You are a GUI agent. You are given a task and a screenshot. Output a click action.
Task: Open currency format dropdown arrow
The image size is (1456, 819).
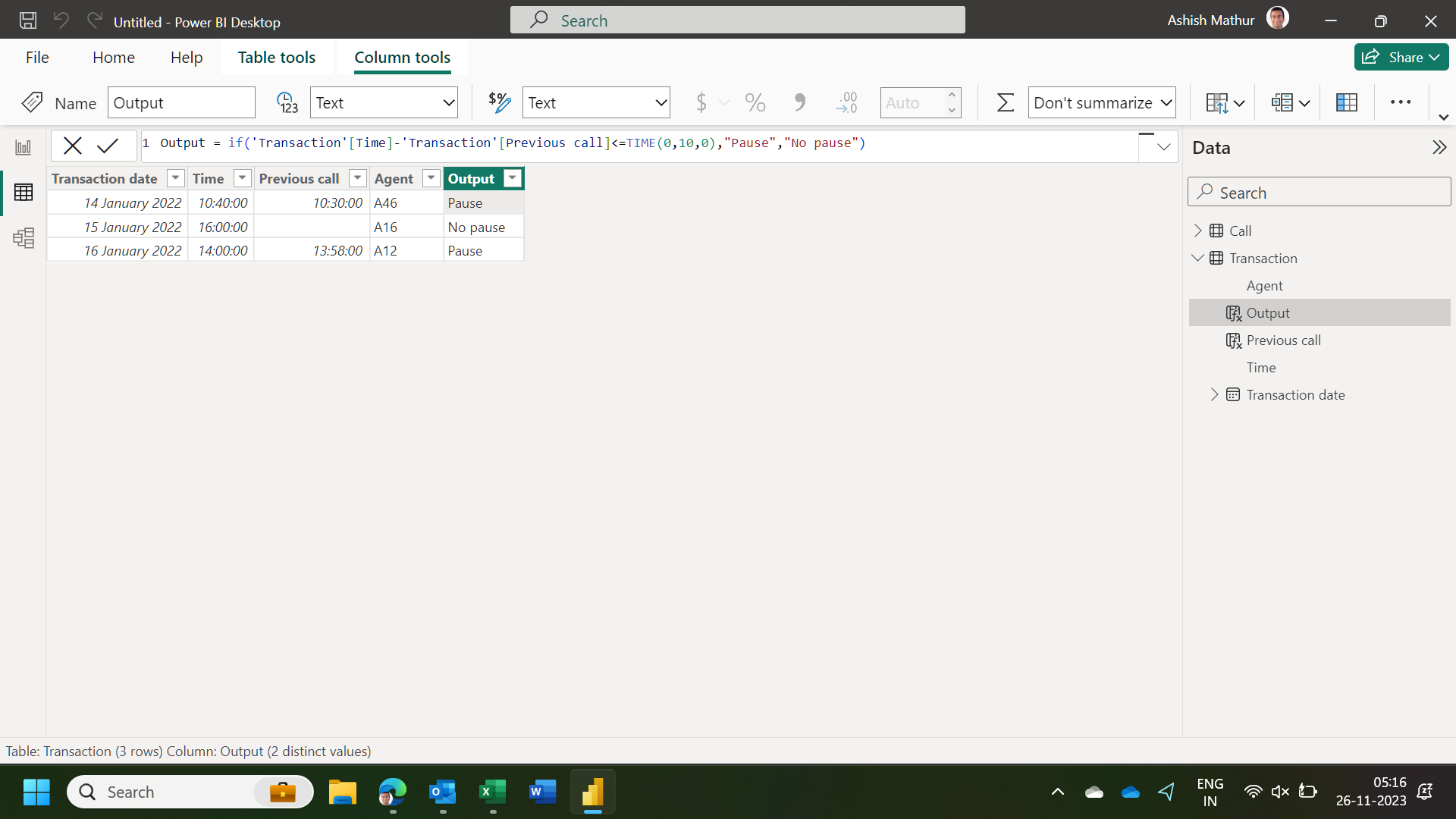pyautogui.click(x=724, y=102)
